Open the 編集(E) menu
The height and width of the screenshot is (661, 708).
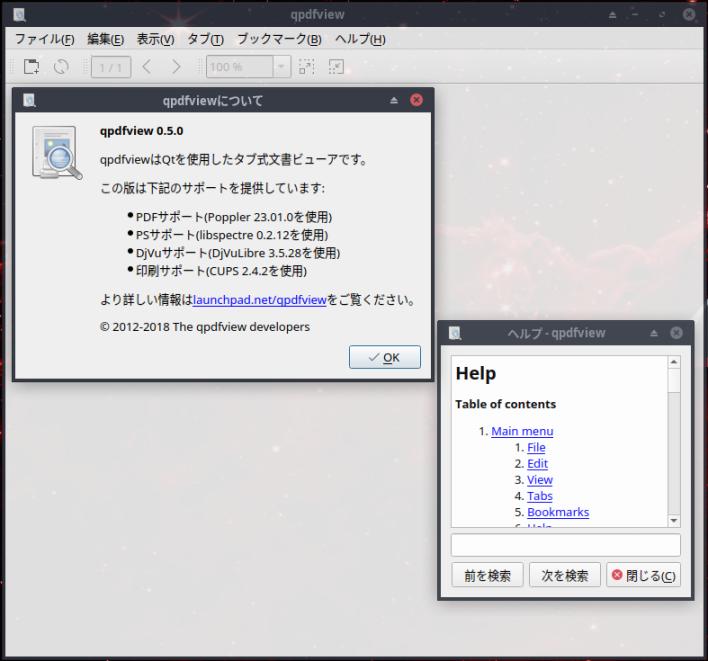pyautogui.click(x=105, y=39)
